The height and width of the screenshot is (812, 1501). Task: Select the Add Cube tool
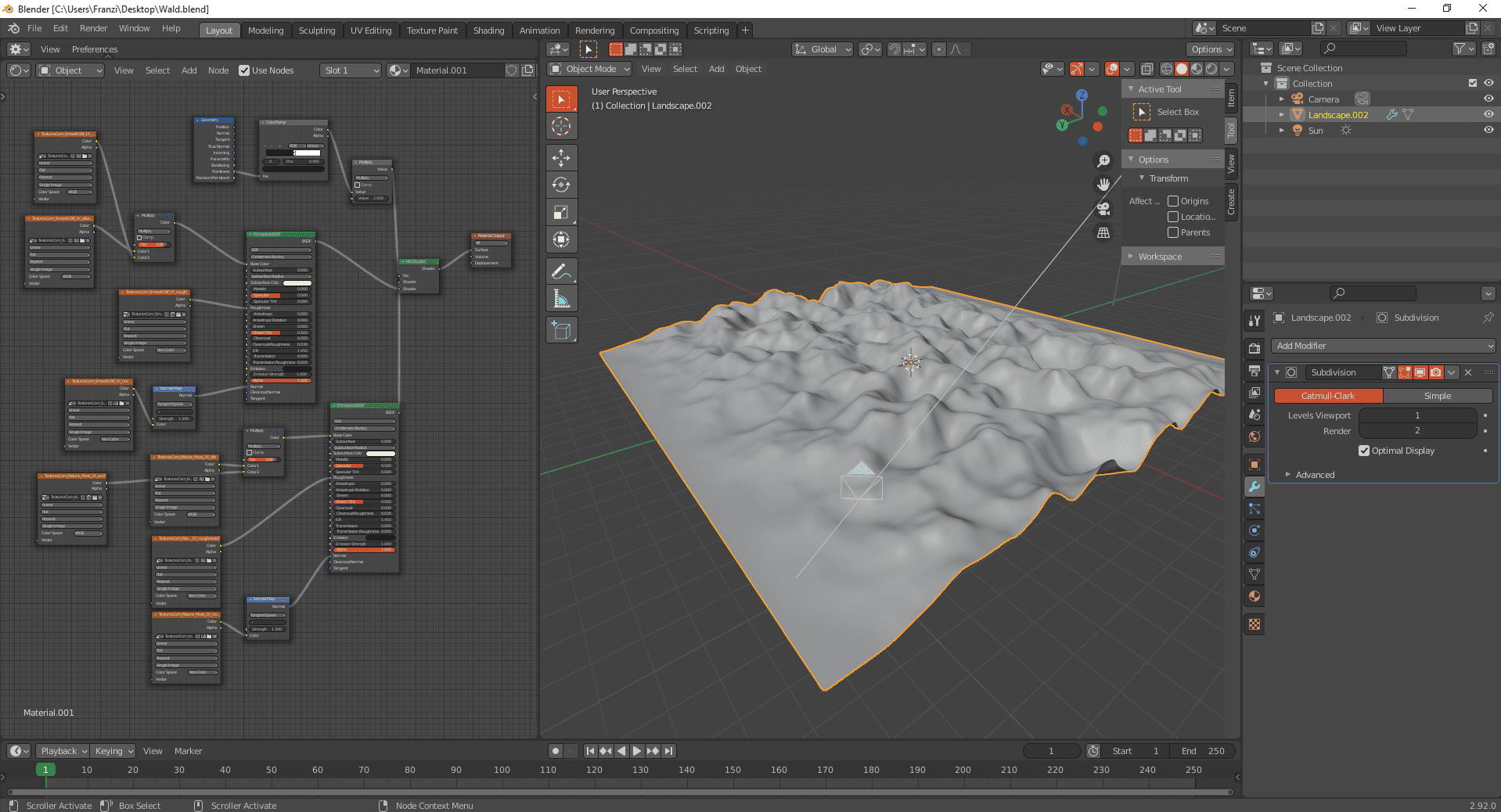coord(561,330)
